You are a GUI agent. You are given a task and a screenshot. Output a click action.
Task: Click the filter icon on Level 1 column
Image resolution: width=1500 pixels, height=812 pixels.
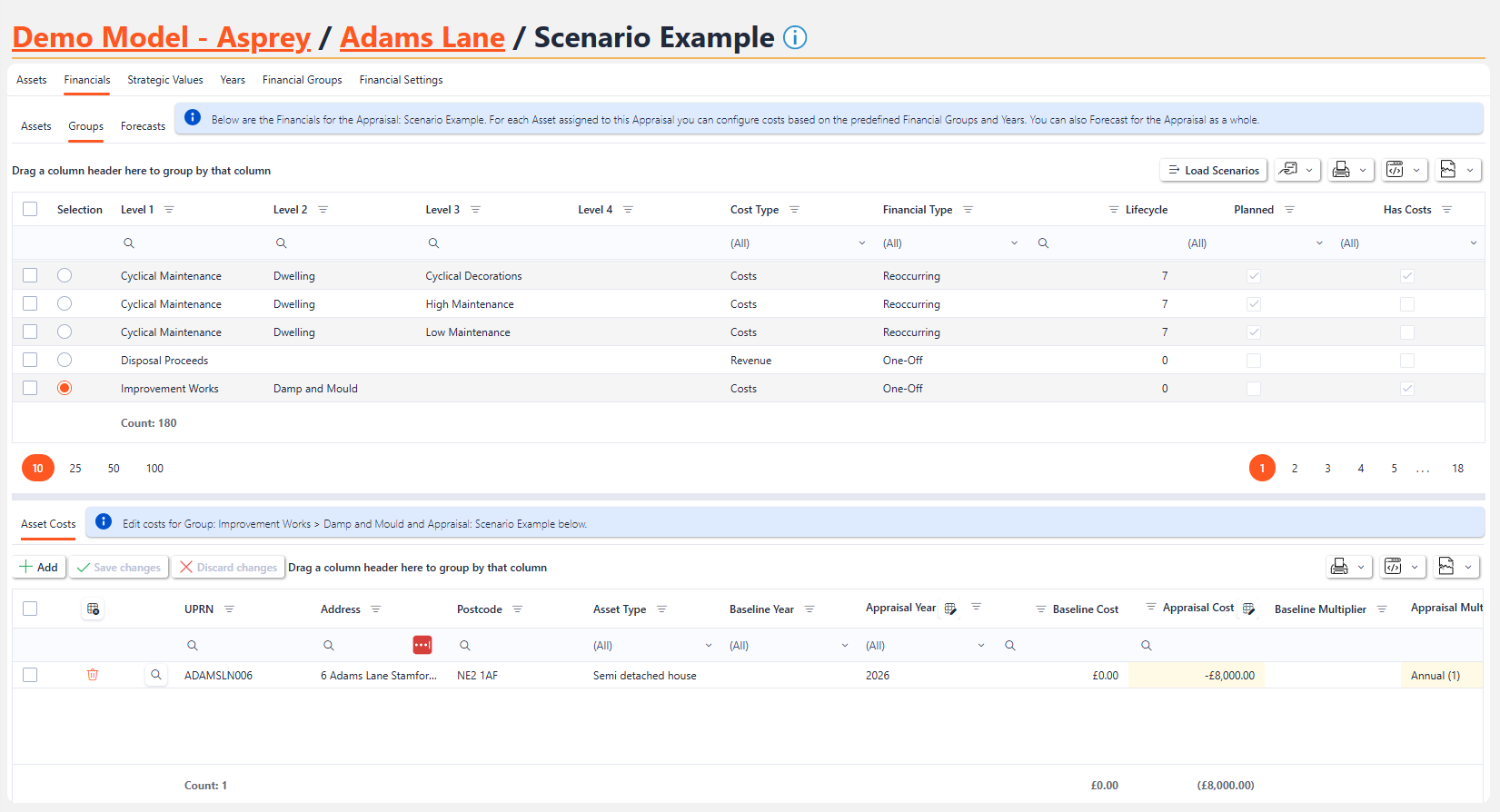(169, 210)
